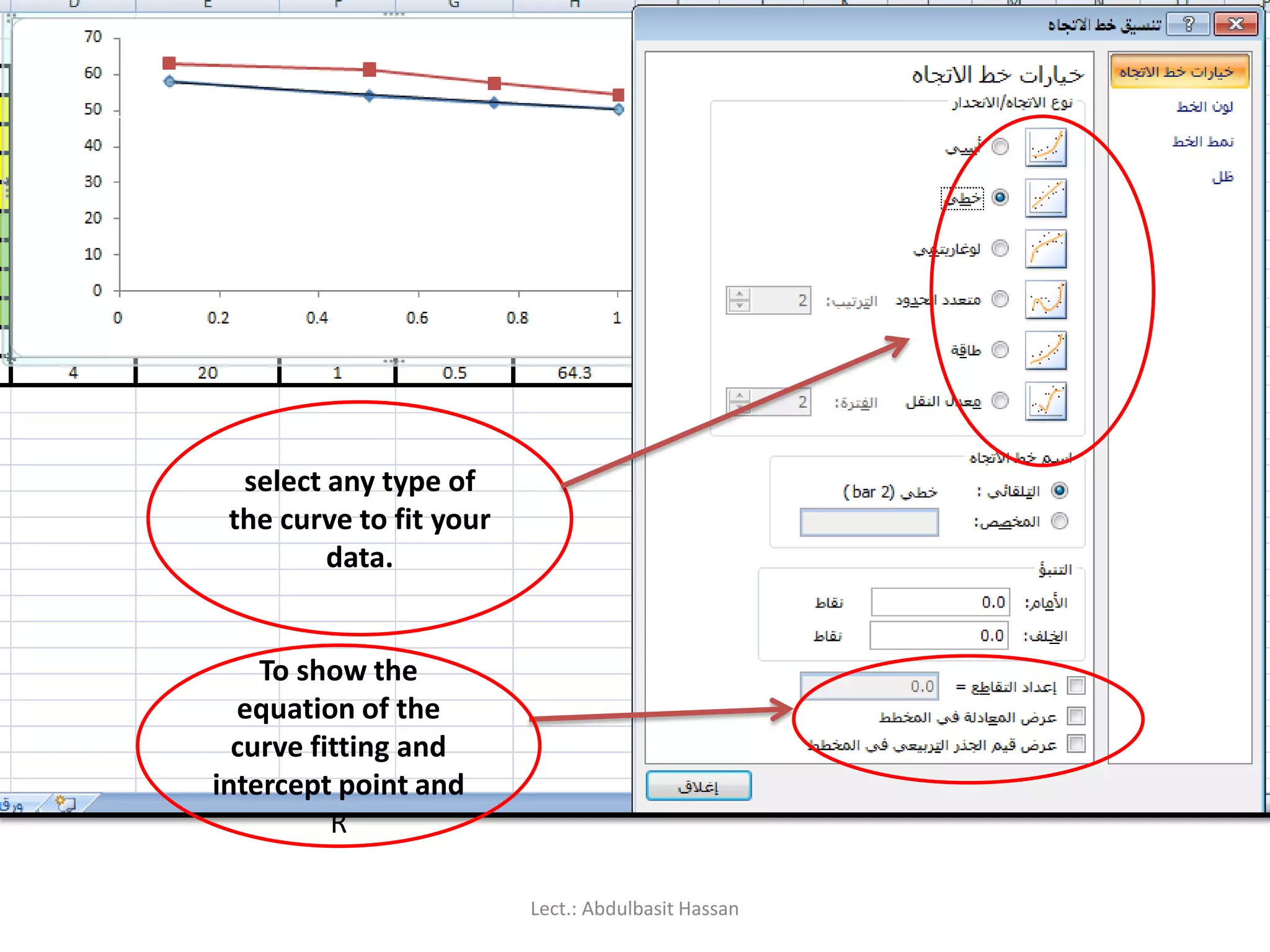The width and height of the screenshot is (1270, 952).
Task: Choose the Automatic (التلقائي) trendline name option
Action: [1060, 491]
